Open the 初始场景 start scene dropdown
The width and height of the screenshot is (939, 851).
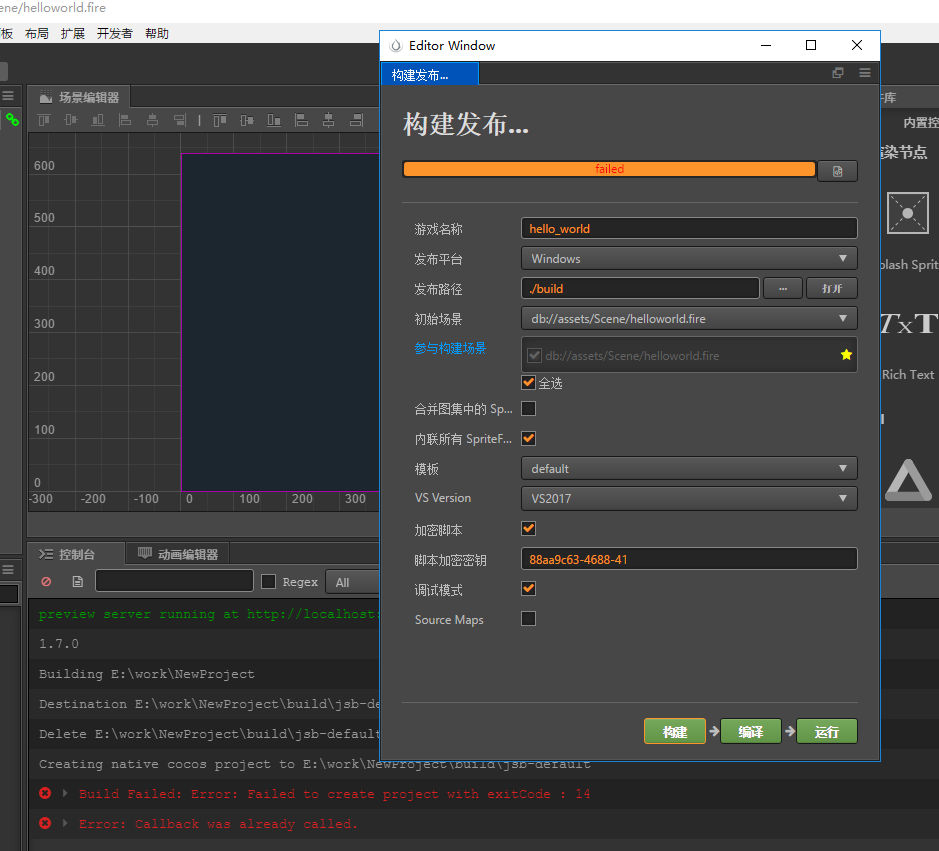[x=689, y=319]
